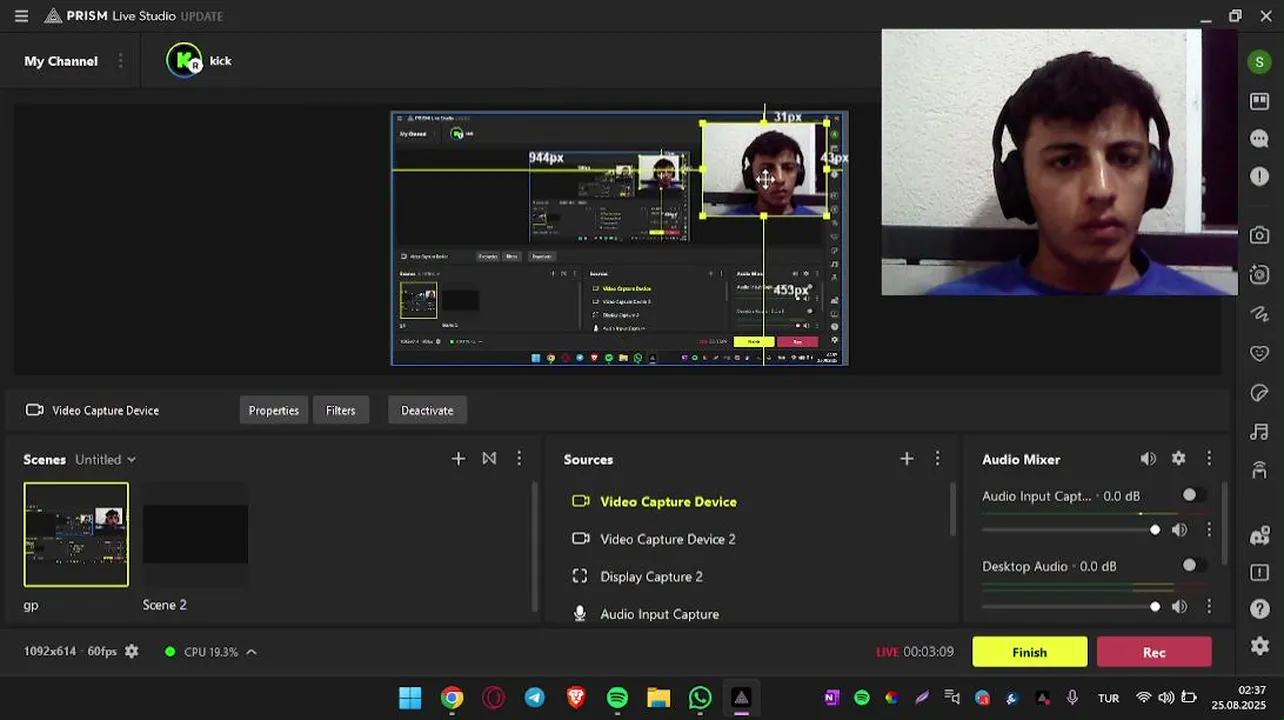Open the draw pen squiggle icon
Screen dimensions: 1284x720
pyautogui.click(x=1259, y=314)
